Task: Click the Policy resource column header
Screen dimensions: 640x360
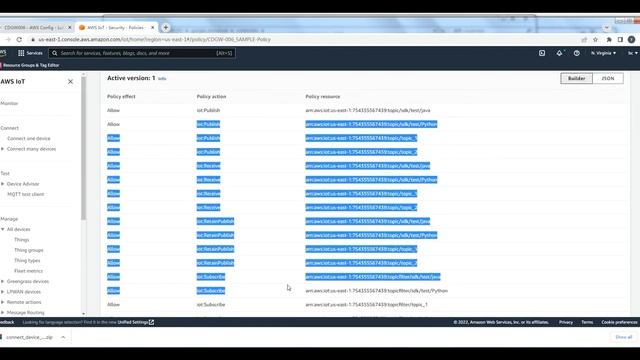Action: coord(323,97)
